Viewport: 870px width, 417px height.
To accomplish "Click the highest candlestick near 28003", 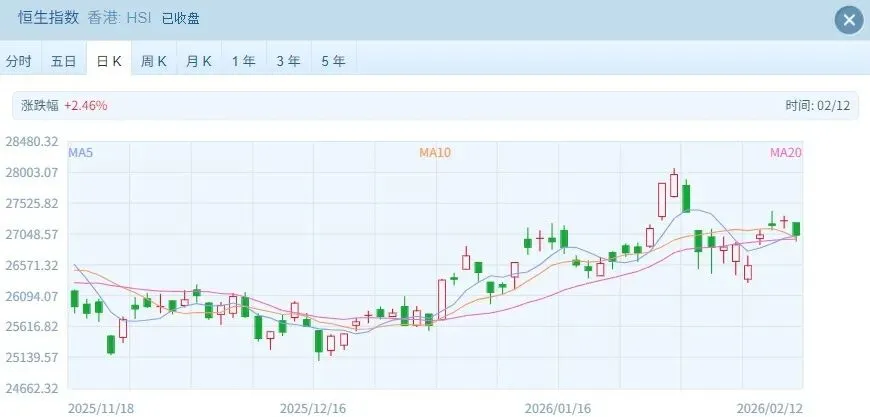I will [x=674, y=184].
